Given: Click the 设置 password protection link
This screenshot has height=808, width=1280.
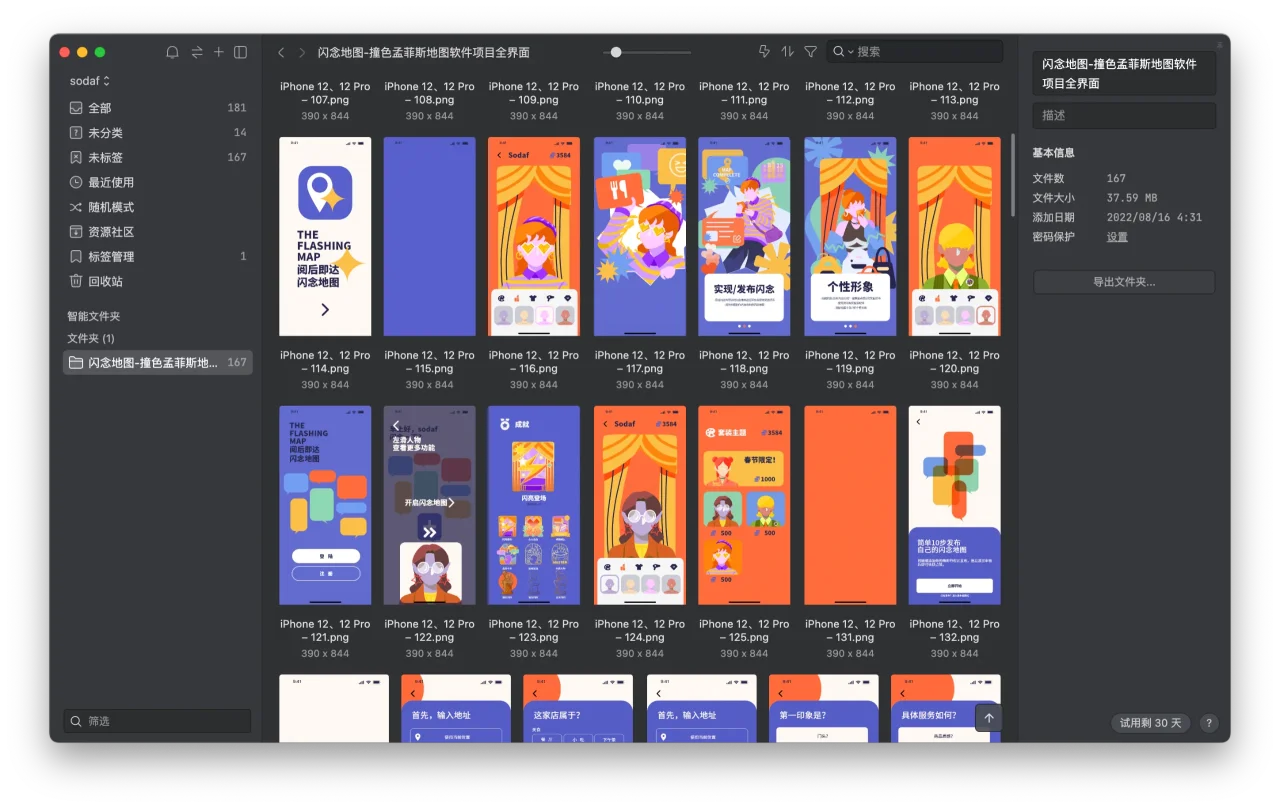Looking at the screenshot, I should pos(1117,237).
